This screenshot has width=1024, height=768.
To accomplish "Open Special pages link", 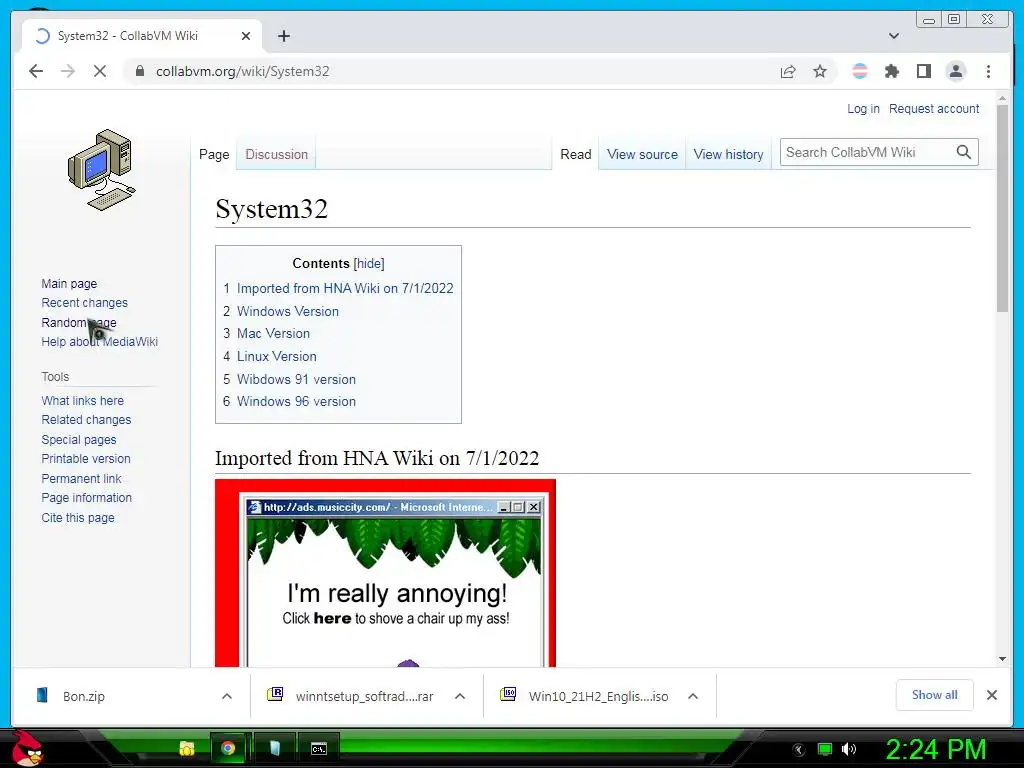I will [78, 440].
